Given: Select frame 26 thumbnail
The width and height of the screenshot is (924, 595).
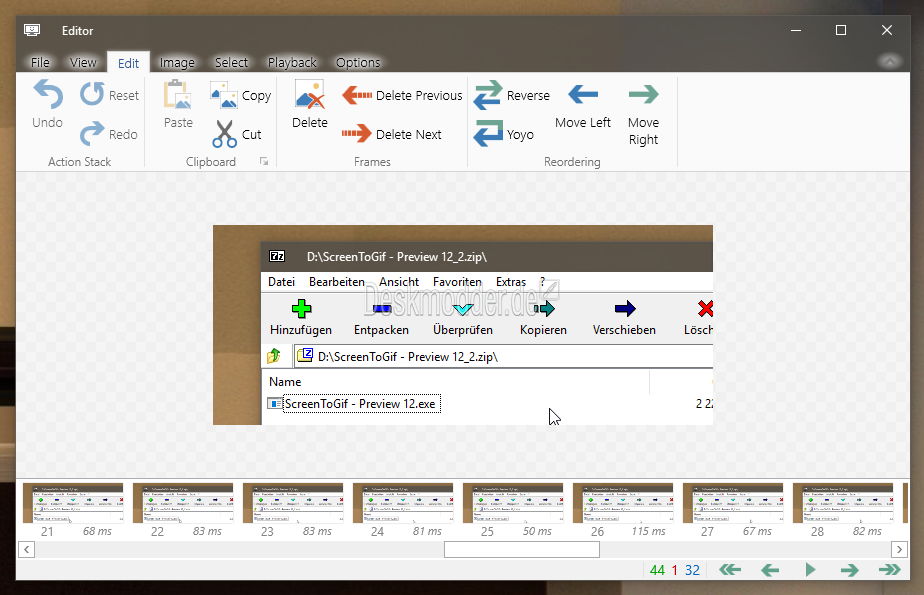Looking at the screenshot, I should point(623,503).
